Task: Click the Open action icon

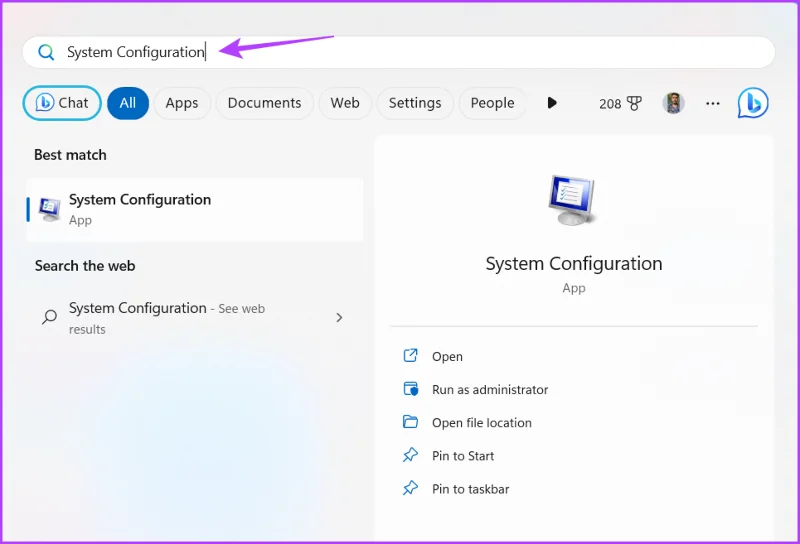Action: coord(411,355)
